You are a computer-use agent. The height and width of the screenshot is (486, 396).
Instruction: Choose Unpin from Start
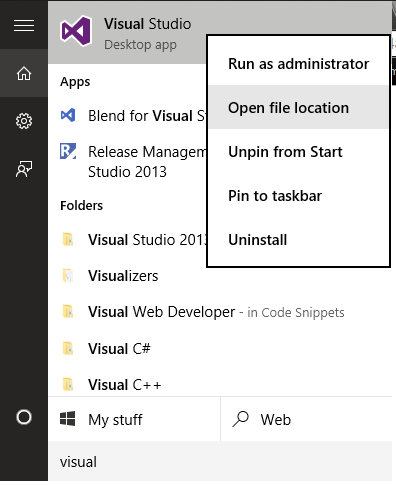pyautogui.click(x=298, y=152)
